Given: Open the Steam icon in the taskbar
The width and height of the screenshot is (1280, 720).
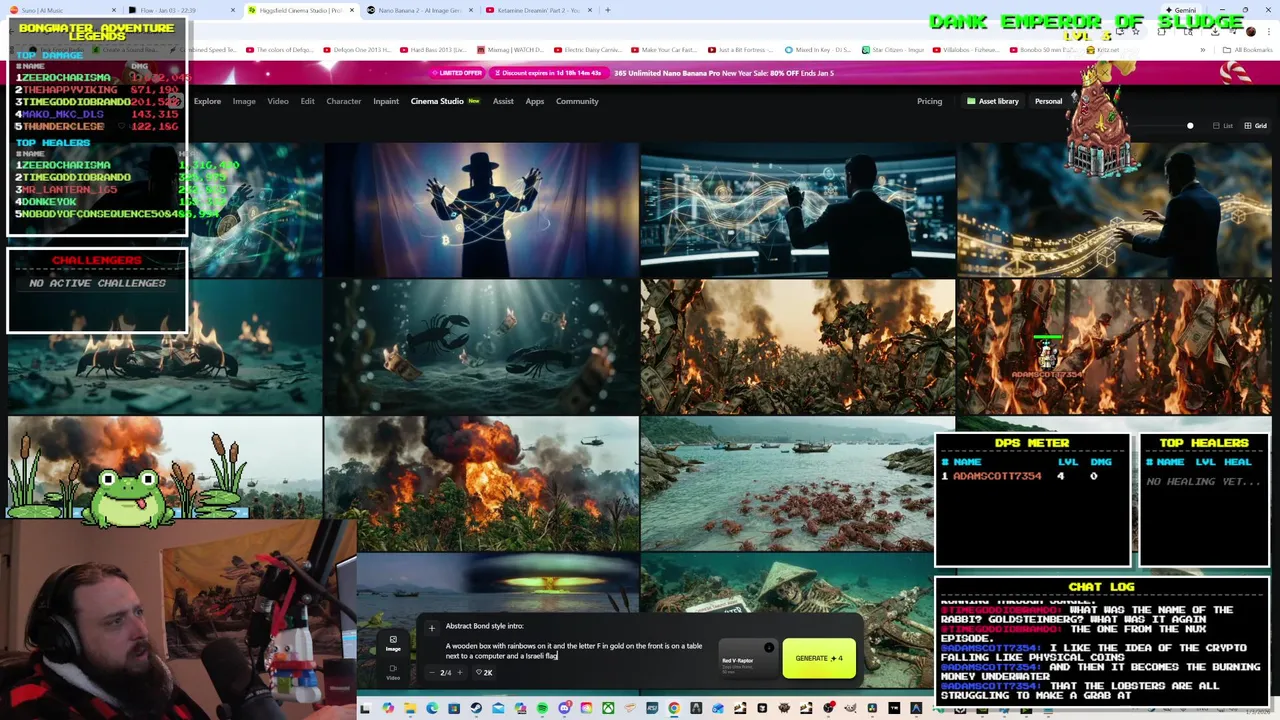Looking at the screenshot, I should click(476, 709).
